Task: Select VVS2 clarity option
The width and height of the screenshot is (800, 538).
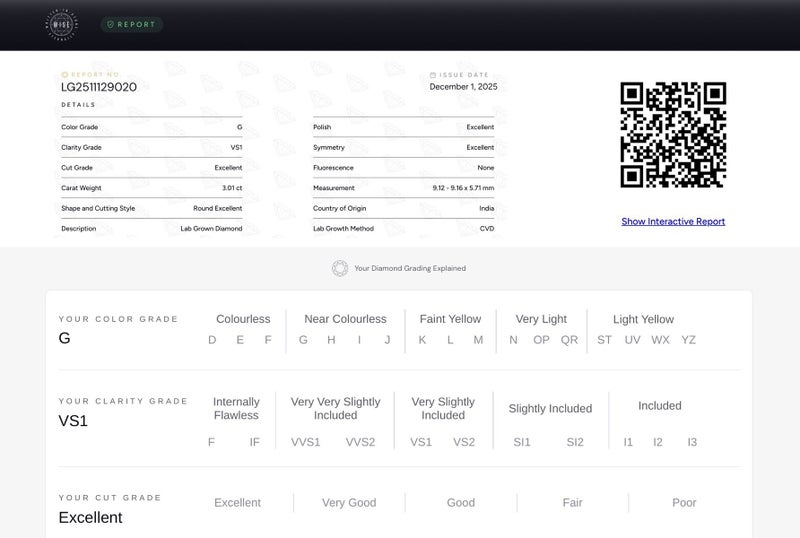Action: click(360, 442)
